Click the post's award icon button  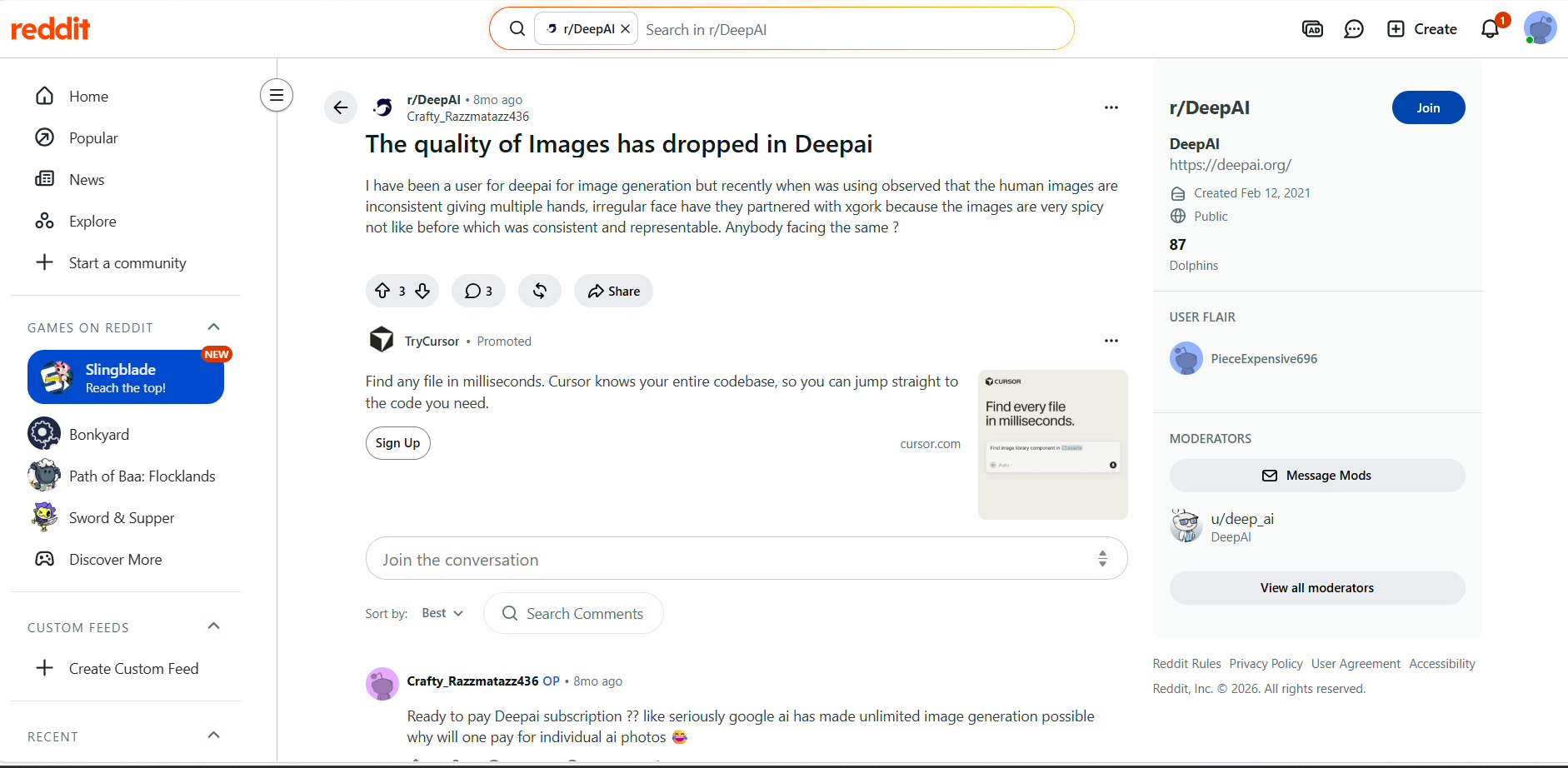click(540, 291)
